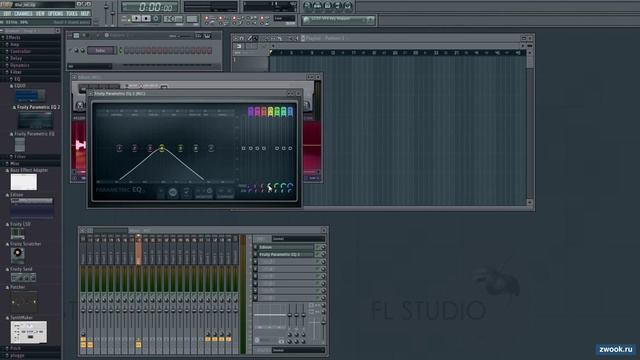This screenshot has width=640, height=360.
Task: Click the green band 5 frequency knob
Action: (x=277, y=187)
